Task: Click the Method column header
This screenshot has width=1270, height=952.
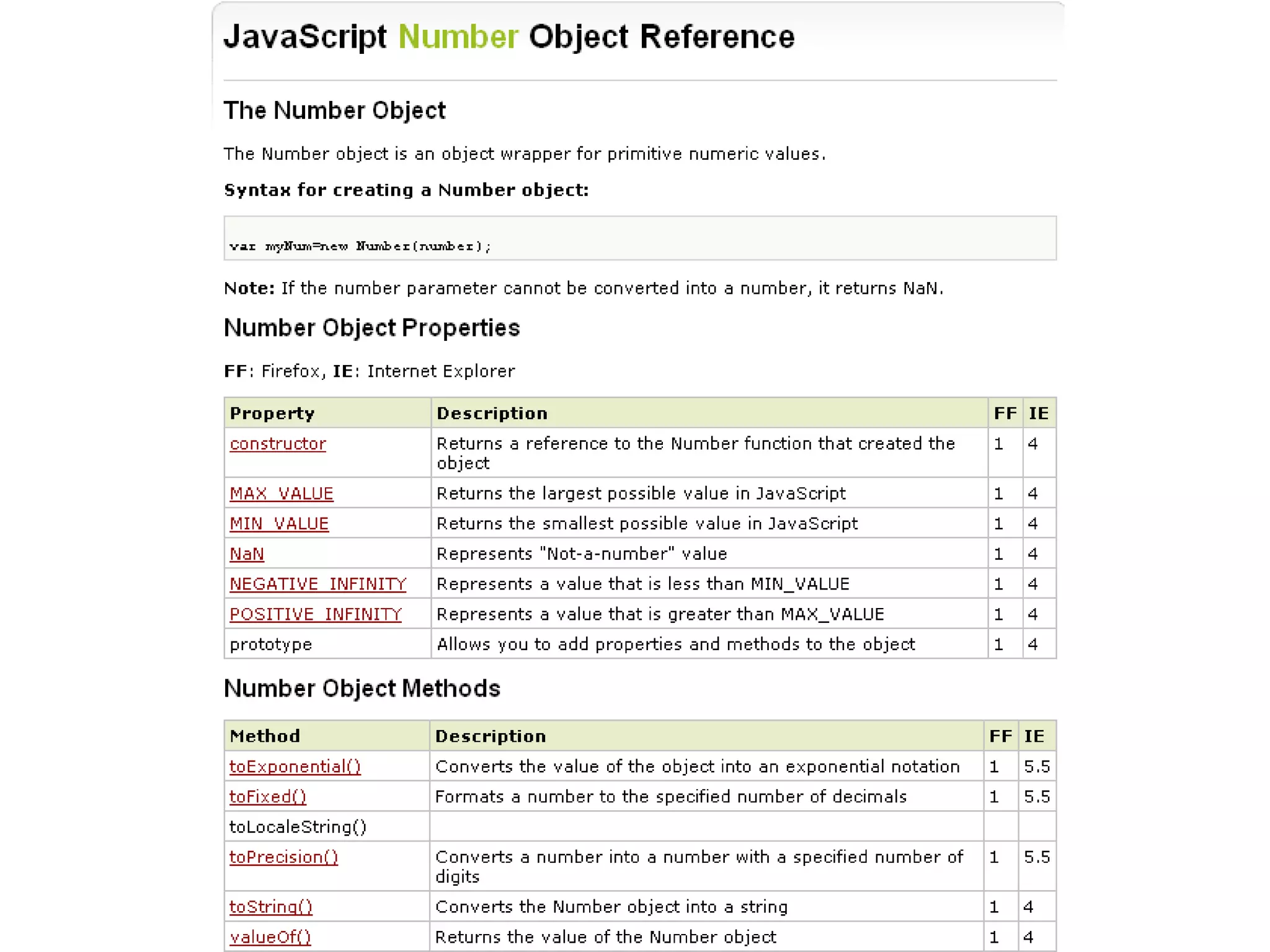Action: pyautogui.click(x=265, y=736)
